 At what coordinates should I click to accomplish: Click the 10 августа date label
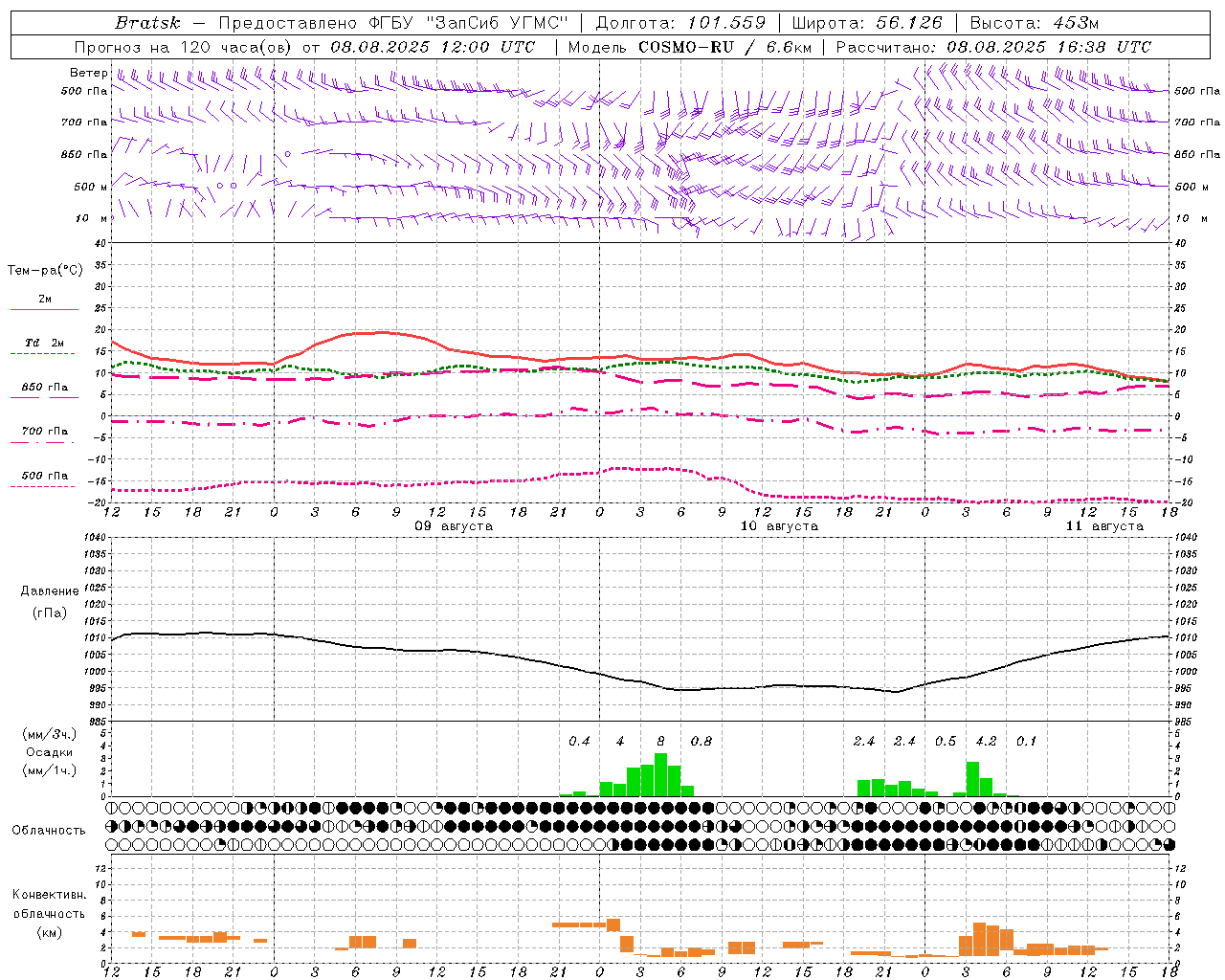tap(779, 526)
